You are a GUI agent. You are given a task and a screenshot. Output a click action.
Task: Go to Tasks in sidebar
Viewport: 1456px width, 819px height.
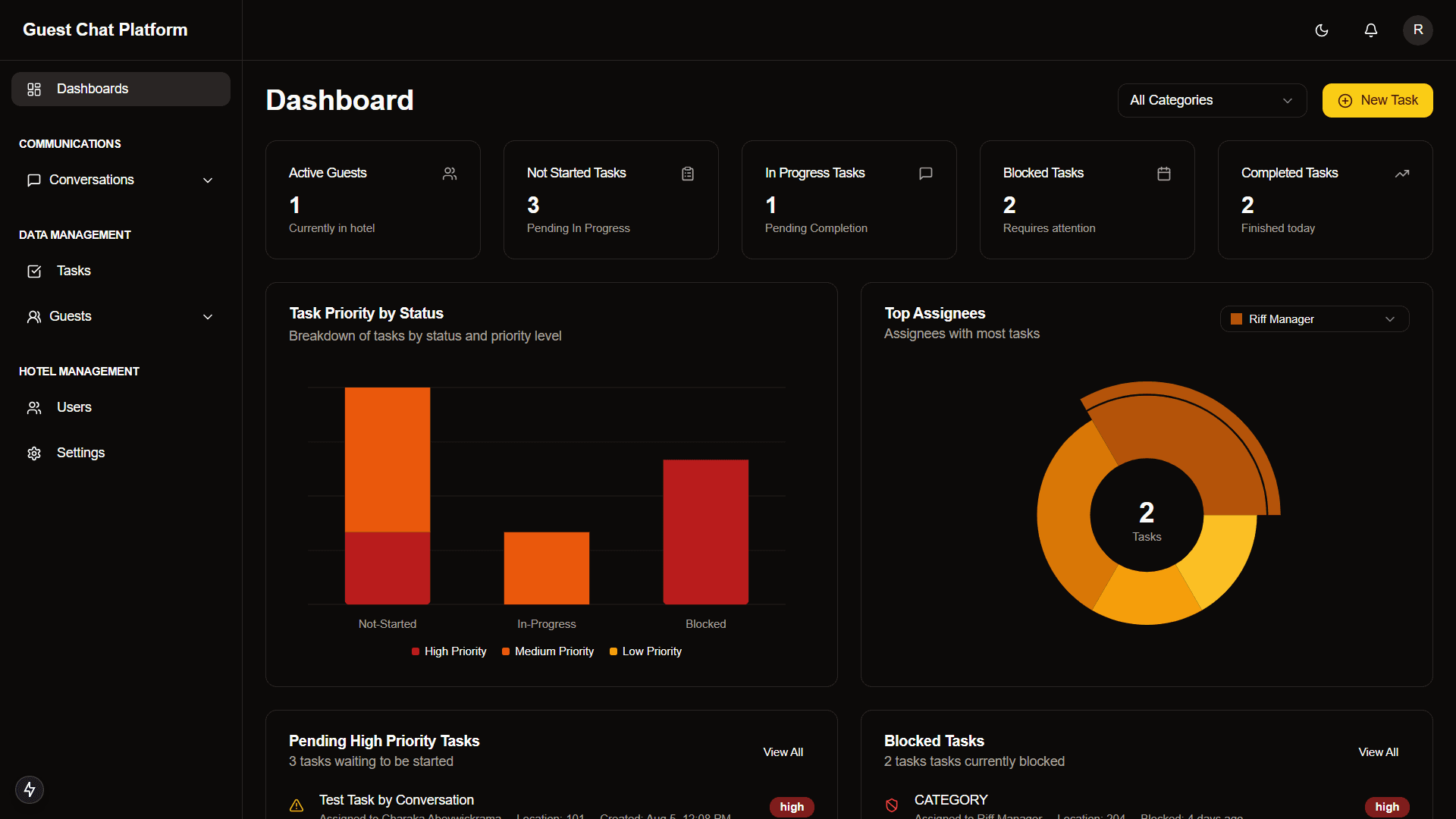click(x=74, y=271)
